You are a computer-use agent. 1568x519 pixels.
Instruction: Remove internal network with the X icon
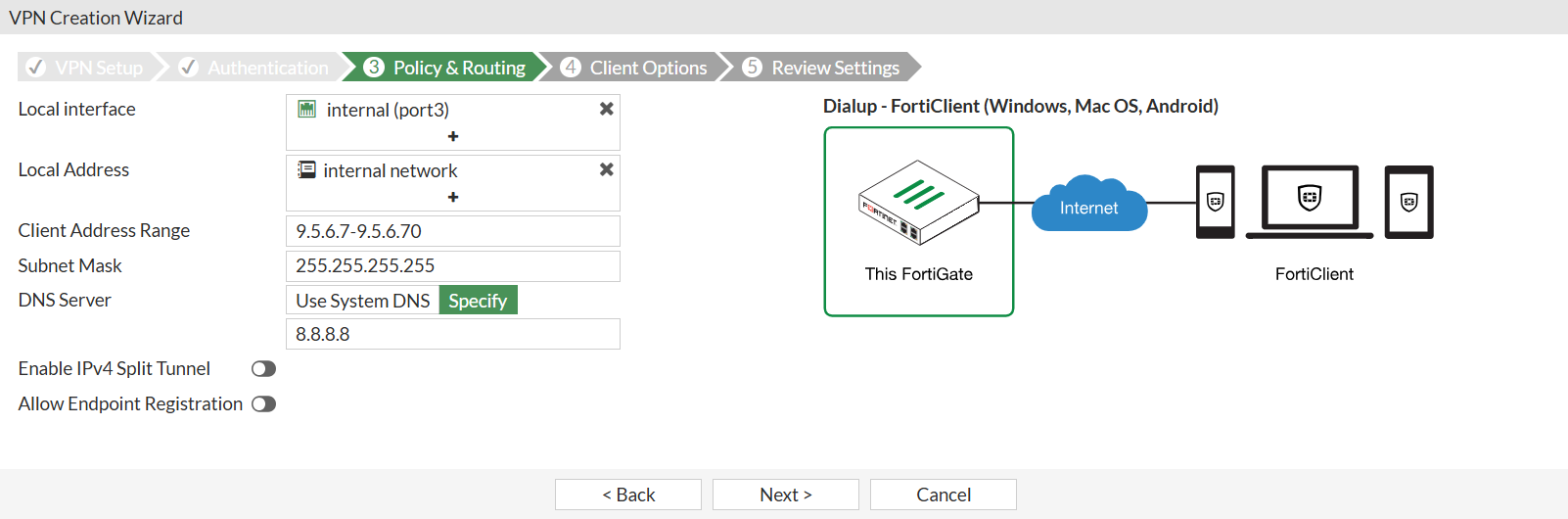[607, 169]
